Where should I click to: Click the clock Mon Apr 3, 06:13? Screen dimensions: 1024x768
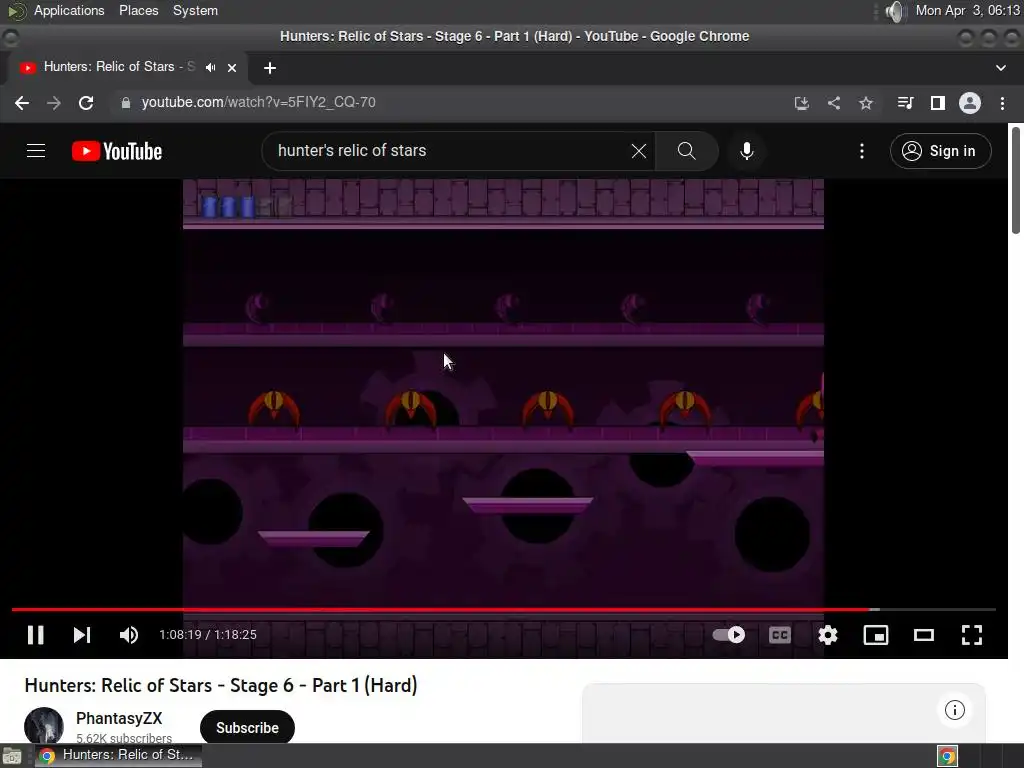(x=967, y=10)
